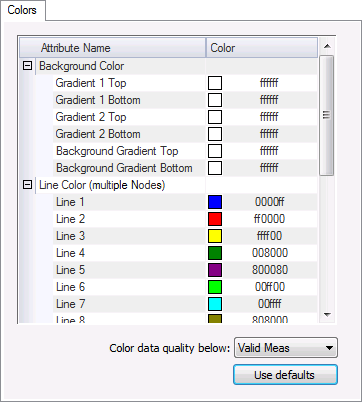Click the ffffff value for Gradient 1 Top

point(269,83)
